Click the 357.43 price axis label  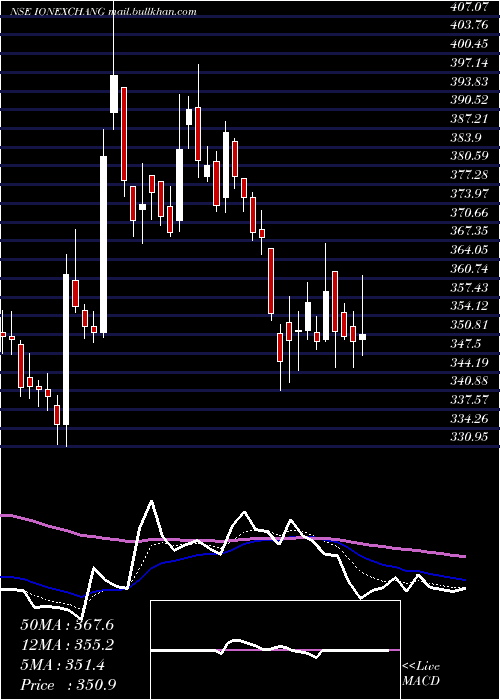[470, 287]
